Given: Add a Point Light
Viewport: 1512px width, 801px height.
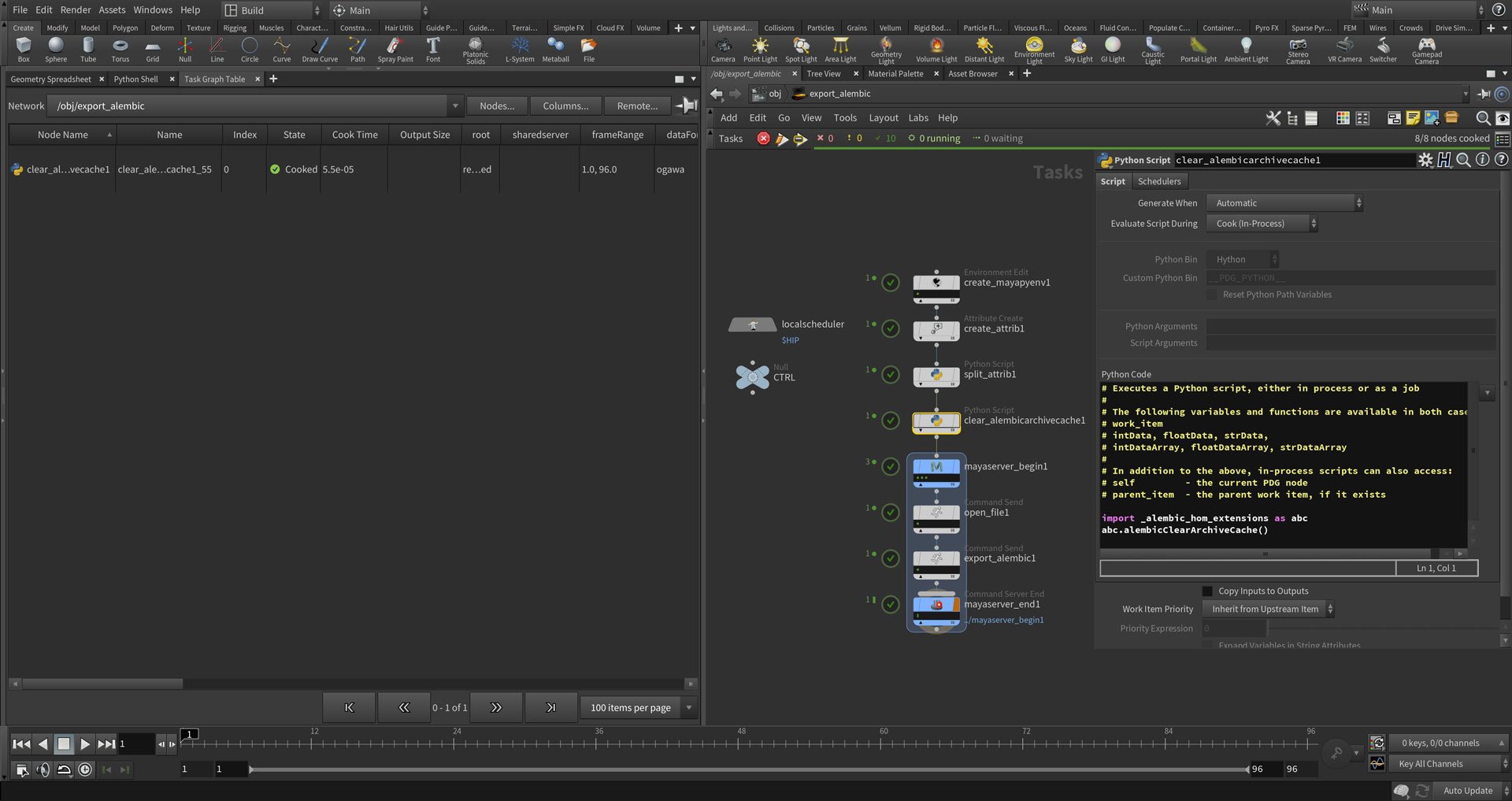Looking at the screenshot, I should point(760,50).
